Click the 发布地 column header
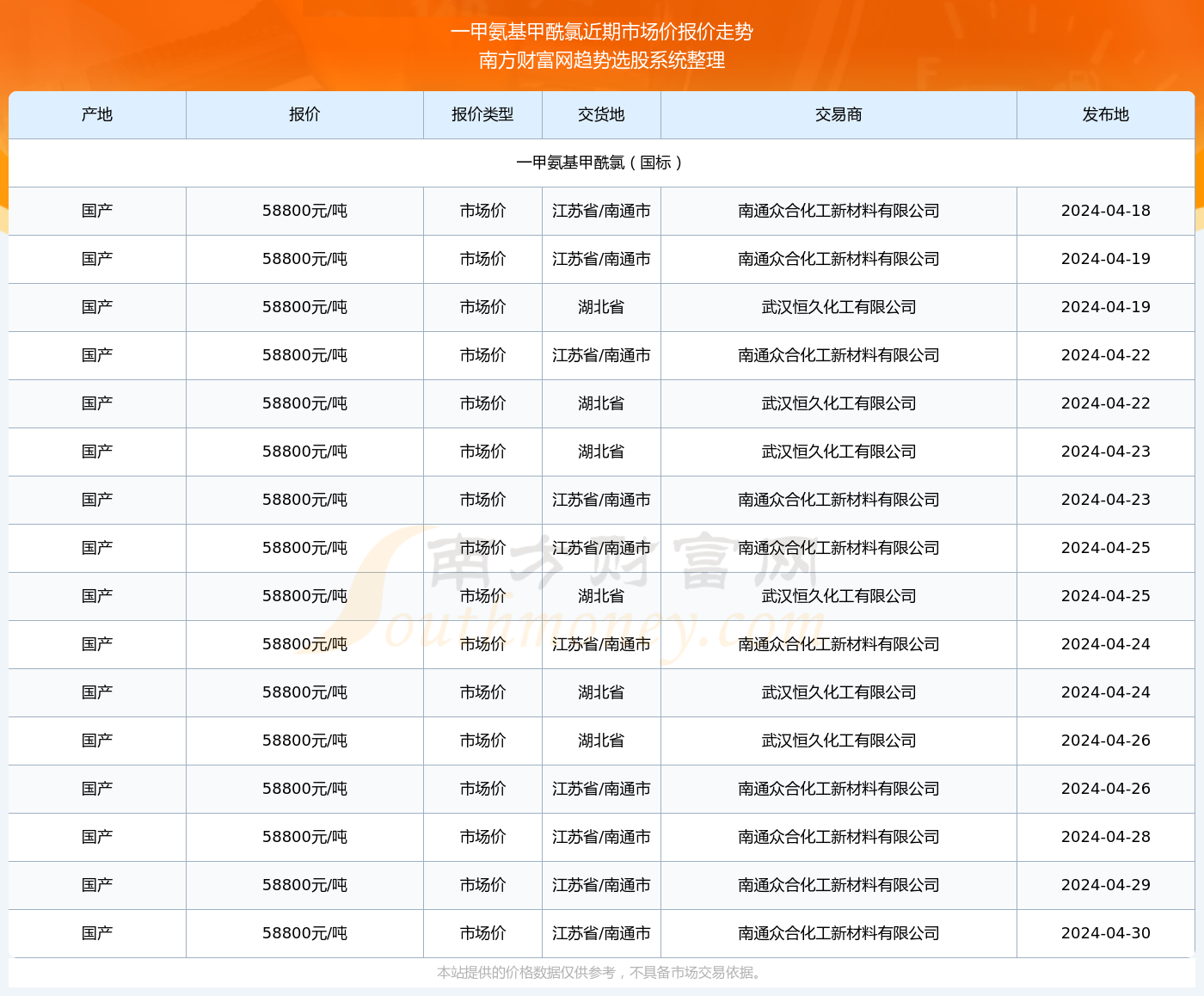This screenshot has width=1204, height=996. tap(1106, 114)
